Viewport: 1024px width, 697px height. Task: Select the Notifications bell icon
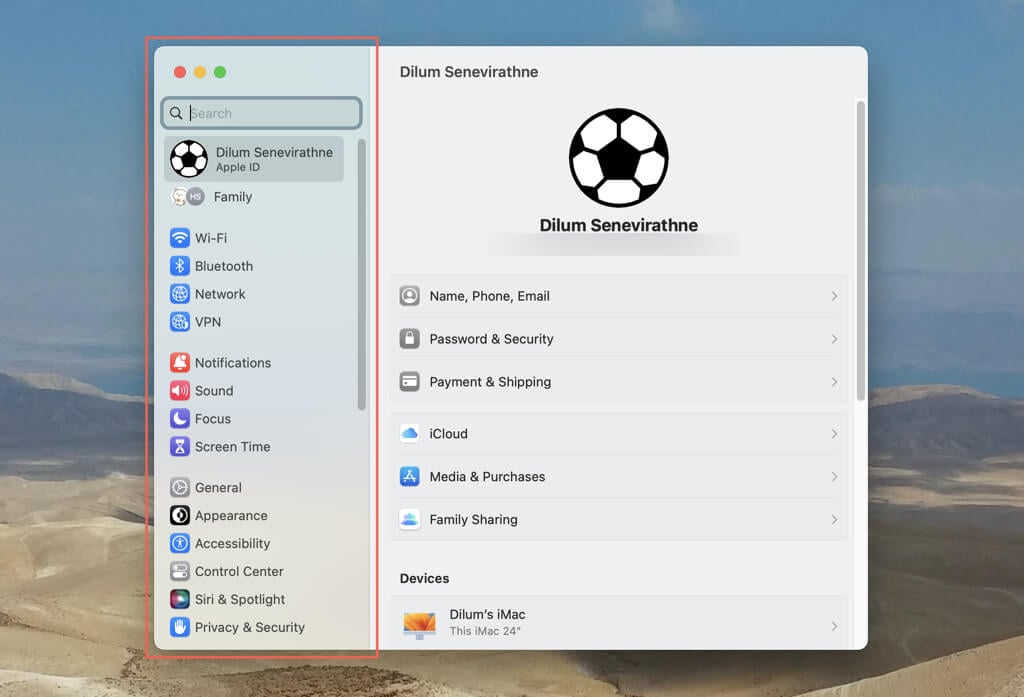[180, 363]
